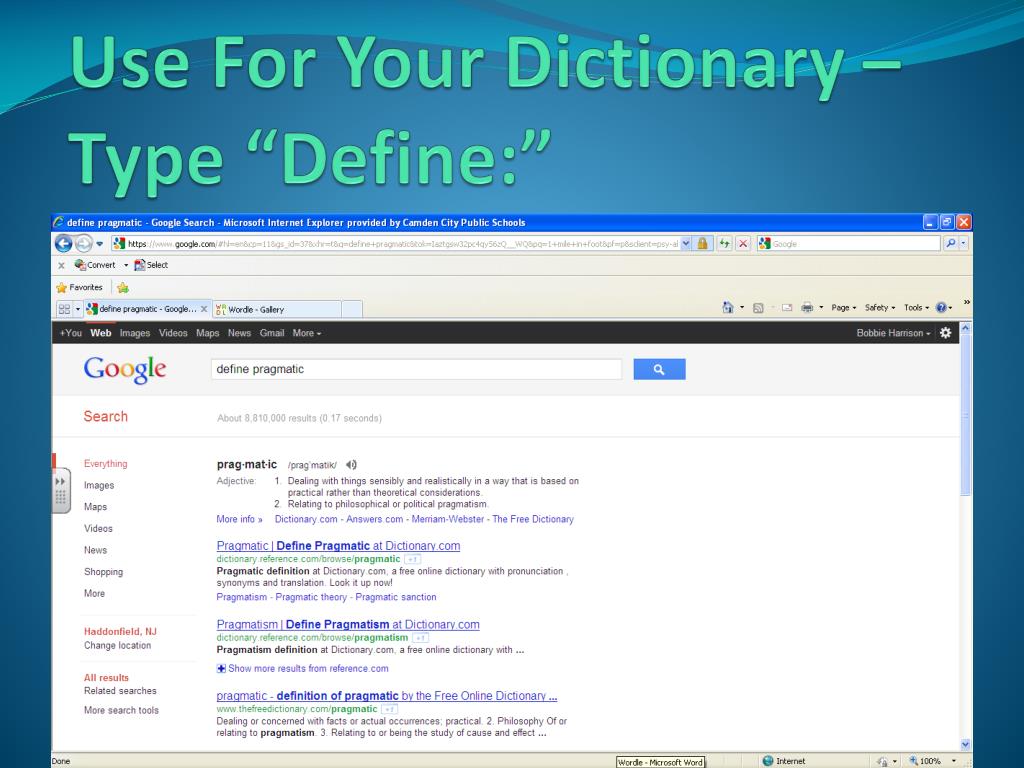Click the Google logo
Image resolution: width=1024 pixels, height=768 pixels.
(125, 370)
